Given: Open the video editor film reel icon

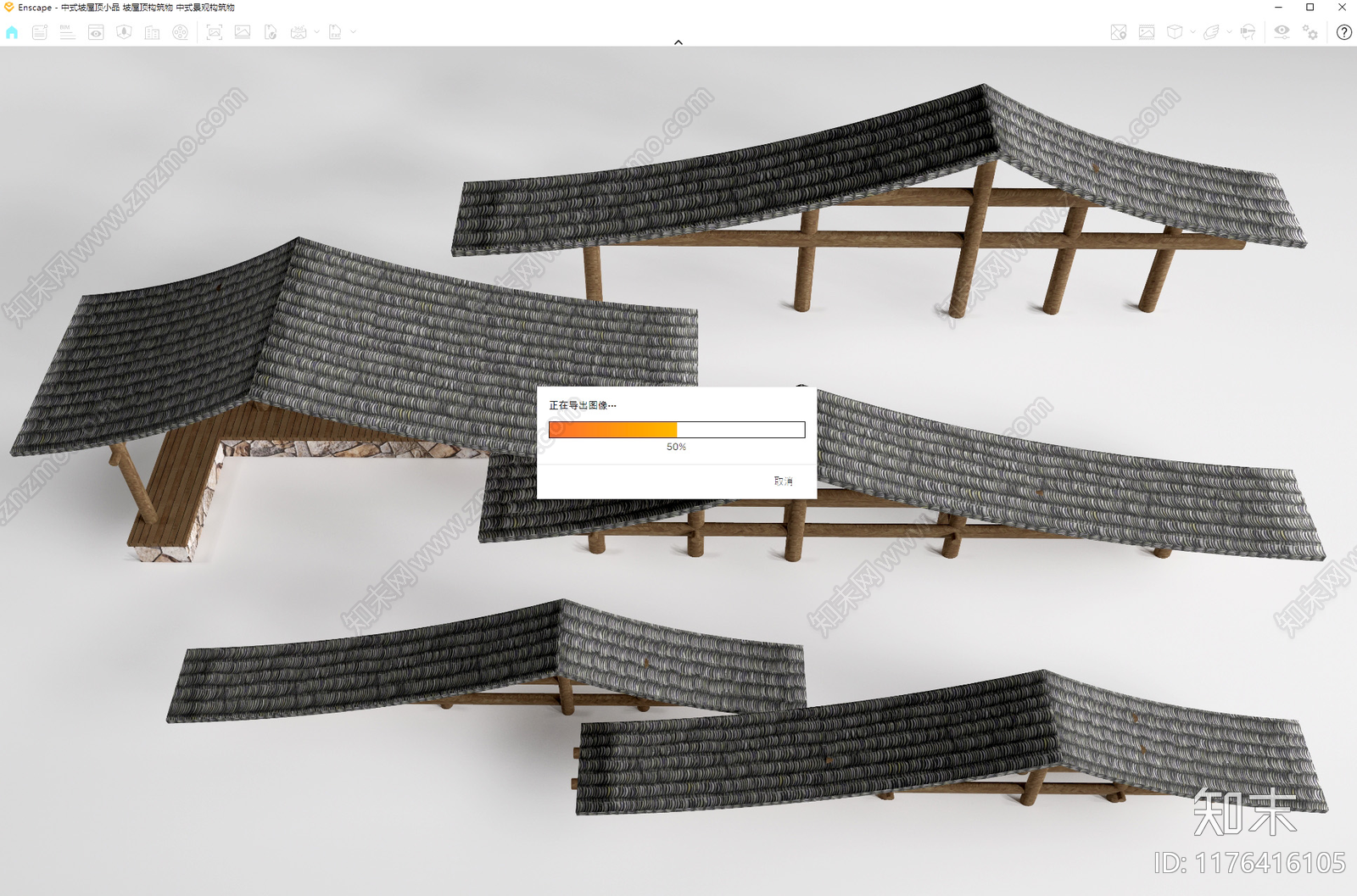Looking at the screenshot, I should pos(181,32).
